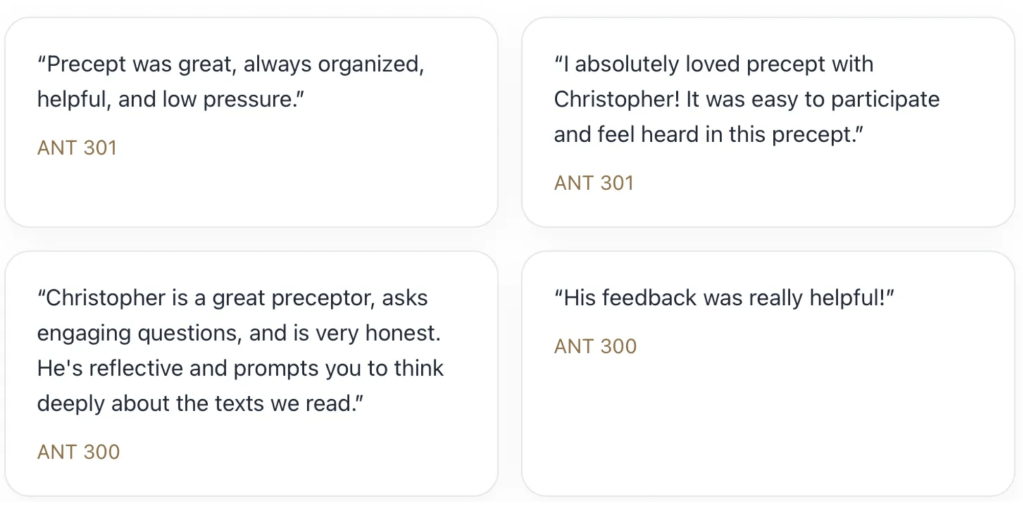Click "Christopher! It was easy to participate" line
Image resolution: width=1023 pixels, height=512 pixels.
pyautogui.click(x=746, y=100)
